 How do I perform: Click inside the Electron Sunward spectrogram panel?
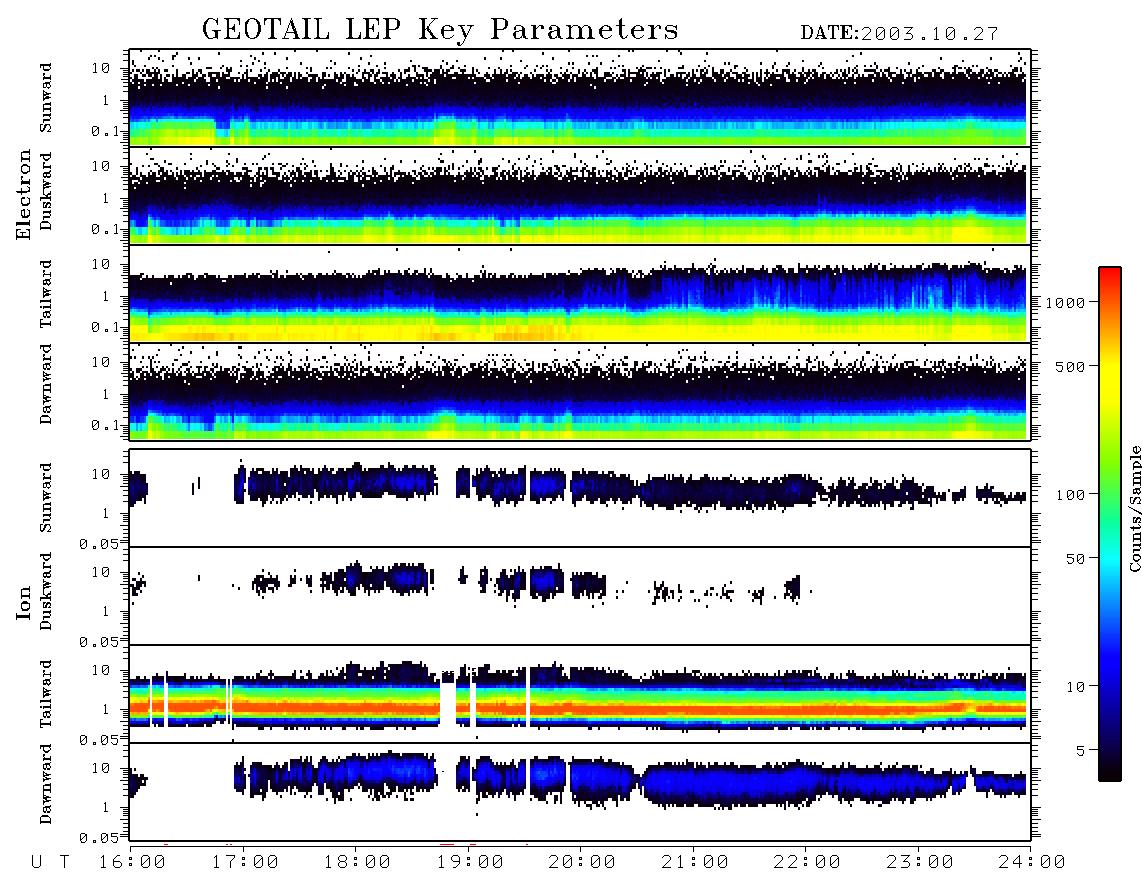coord(580,98)
